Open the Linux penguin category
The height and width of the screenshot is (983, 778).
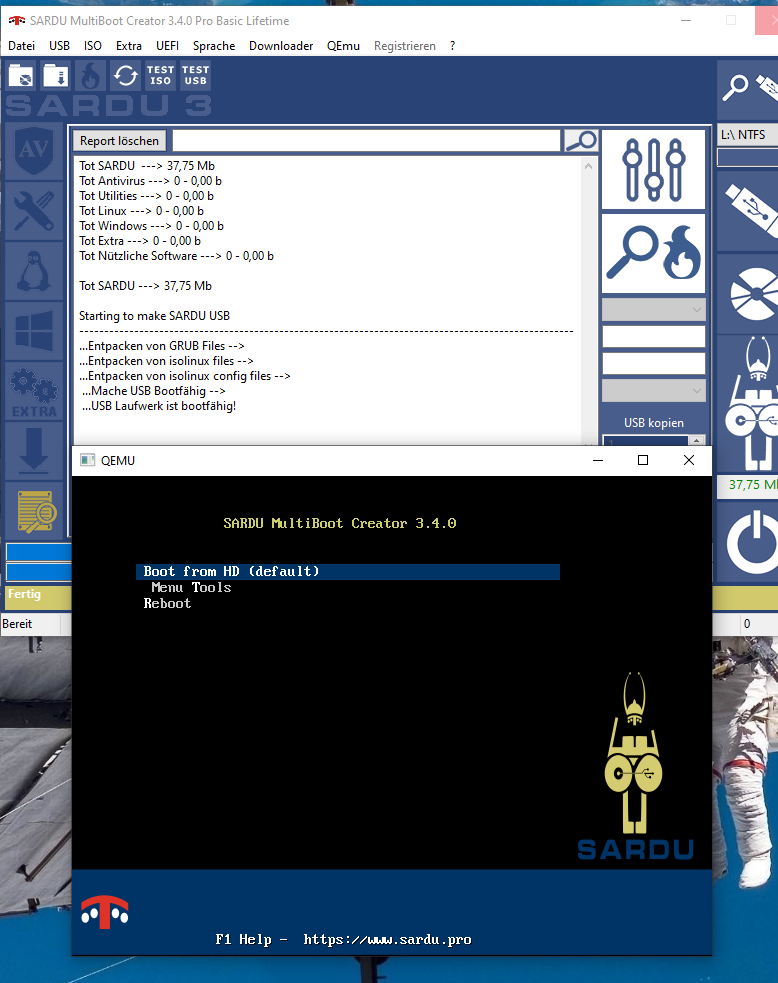(34, 271)
